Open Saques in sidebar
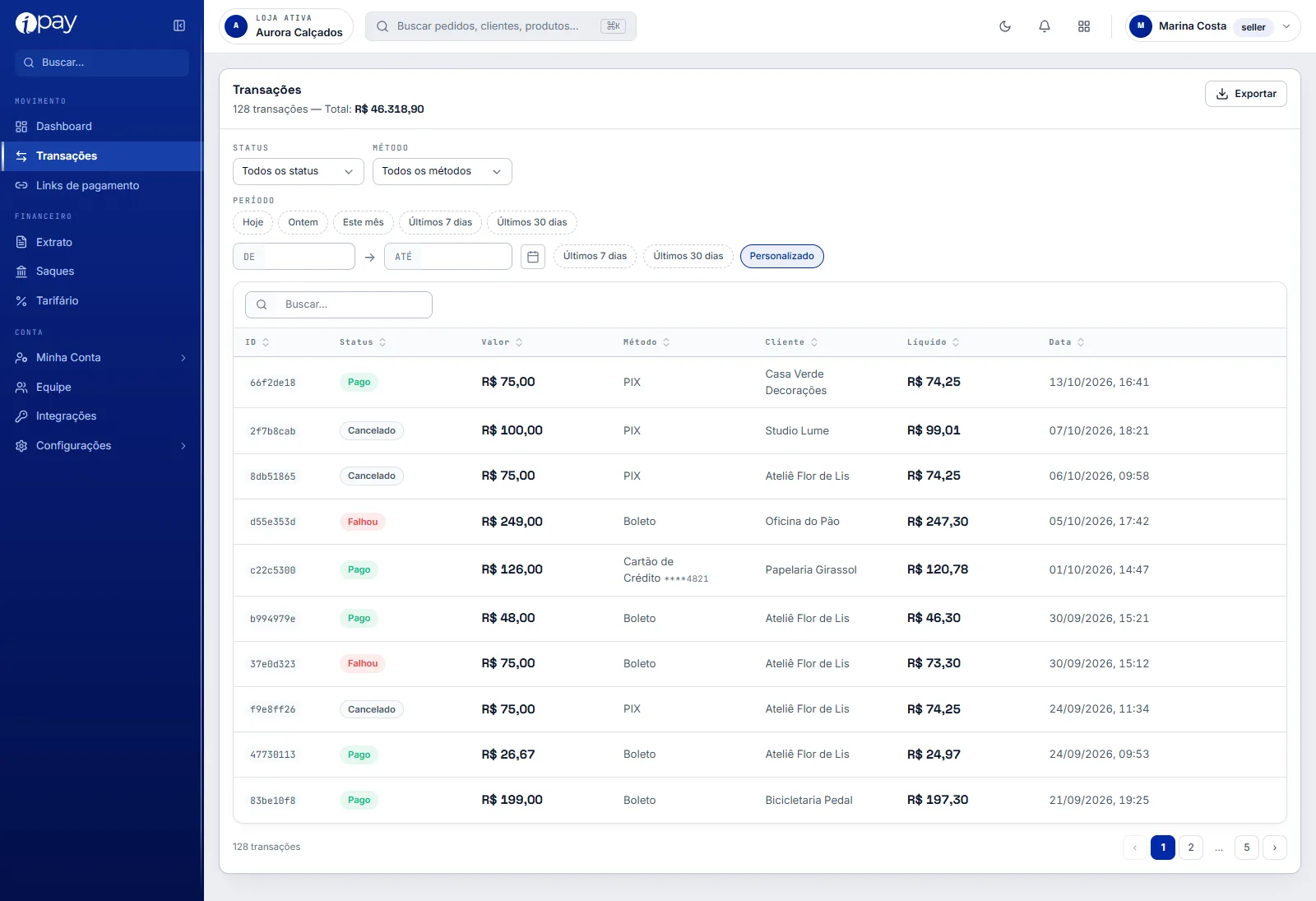 pos(102,272)
